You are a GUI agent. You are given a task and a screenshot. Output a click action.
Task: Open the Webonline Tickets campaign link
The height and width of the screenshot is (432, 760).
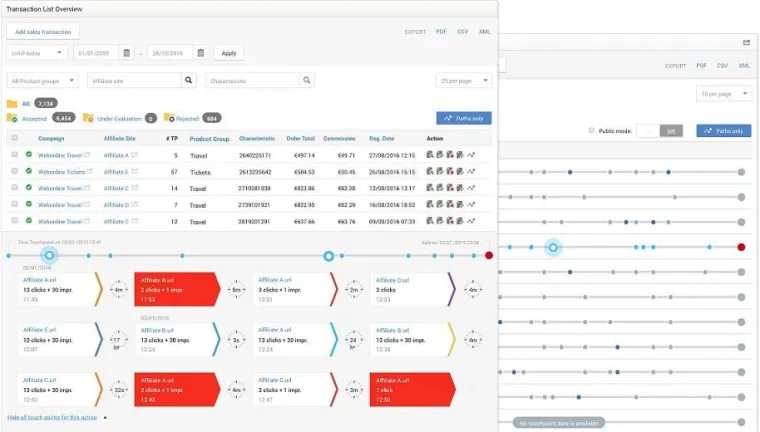(61, 172)
